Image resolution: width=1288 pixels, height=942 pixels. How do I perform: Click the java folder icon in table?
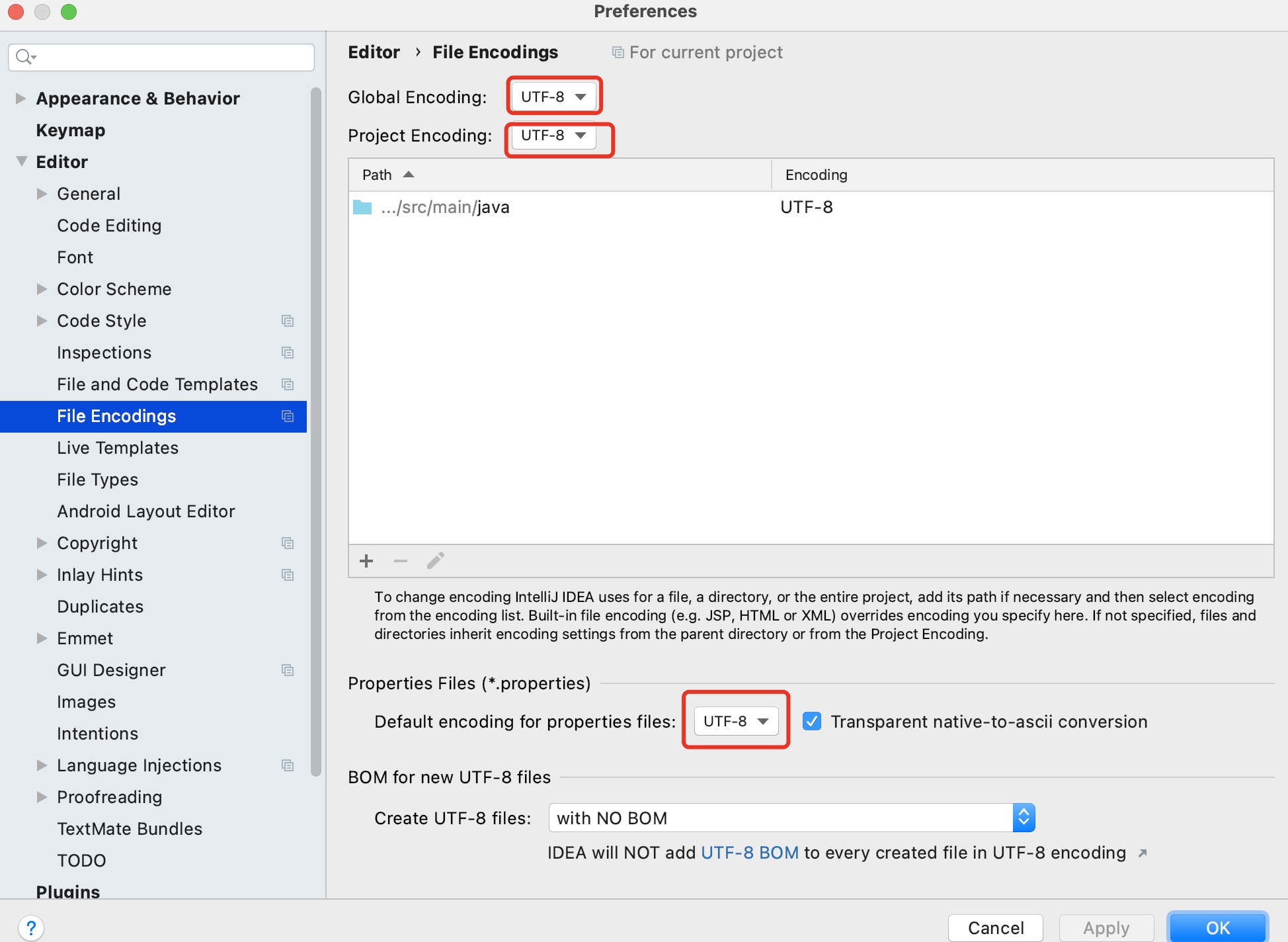362,208
